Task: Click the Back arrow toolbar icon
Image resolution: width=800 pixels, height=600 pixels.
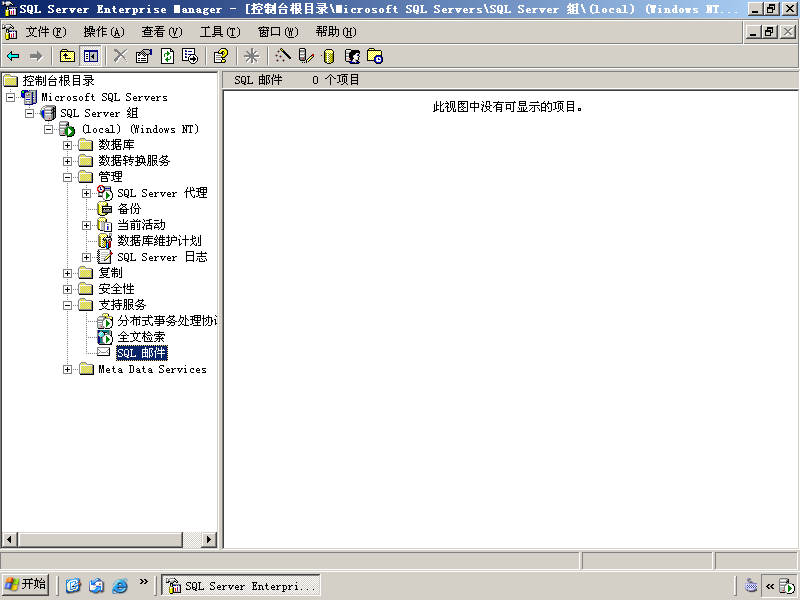Action: pyautogui.click(x=13, y=56)
